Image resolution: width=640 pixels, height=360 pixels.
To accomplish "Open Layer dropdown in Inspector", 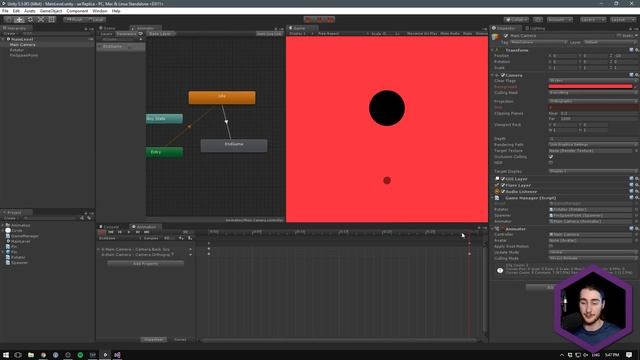I will 610,42.
